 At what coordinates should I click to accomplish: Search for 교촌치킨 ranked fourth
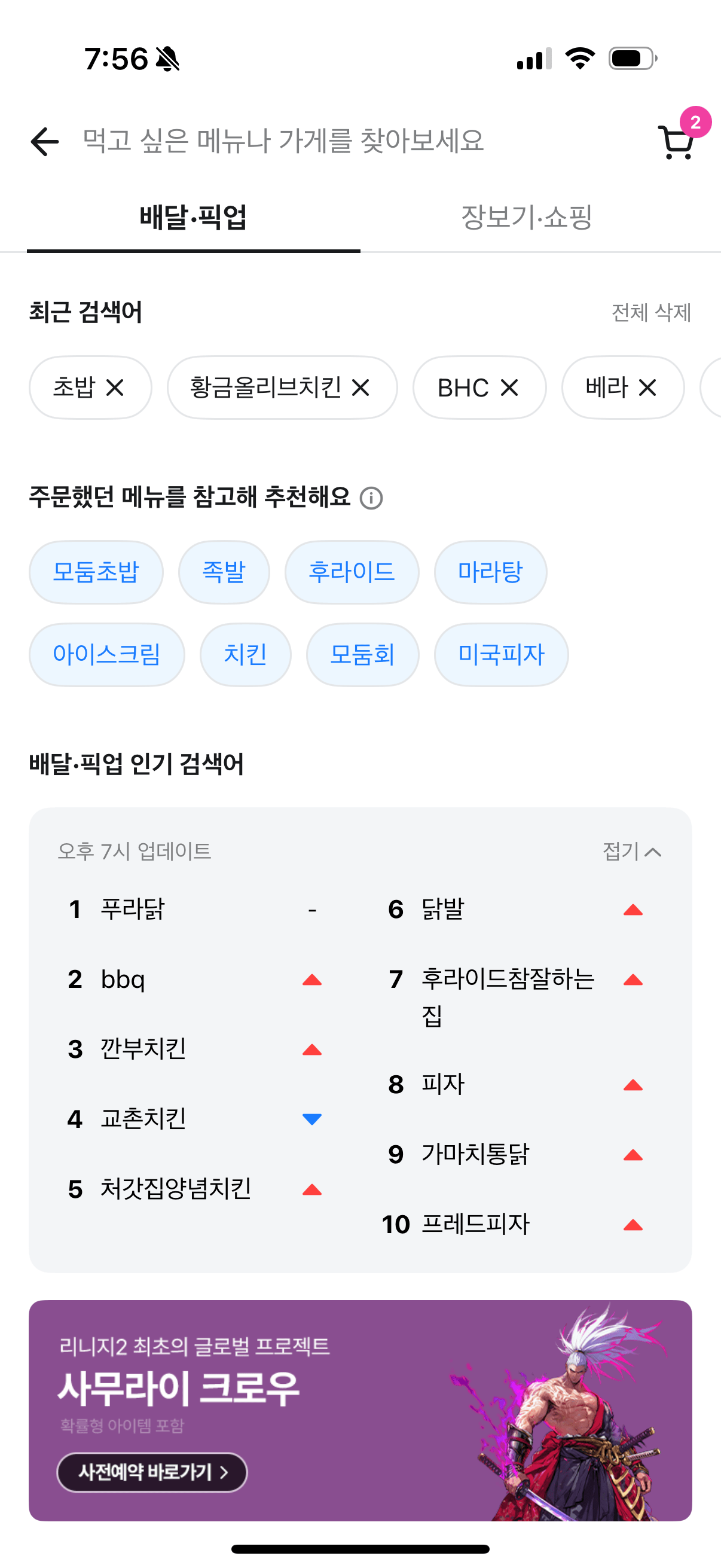point(143,1119)
